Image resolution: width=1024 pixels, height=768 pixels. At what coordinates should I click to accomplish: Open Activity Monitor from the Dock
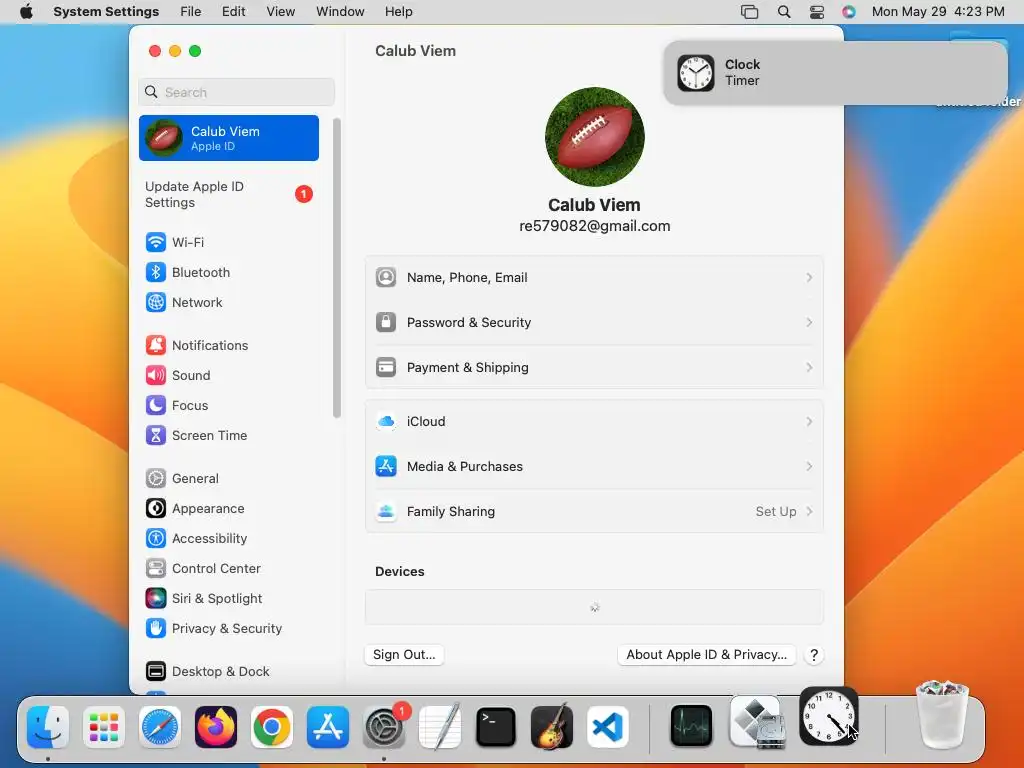tap(691, 726)
